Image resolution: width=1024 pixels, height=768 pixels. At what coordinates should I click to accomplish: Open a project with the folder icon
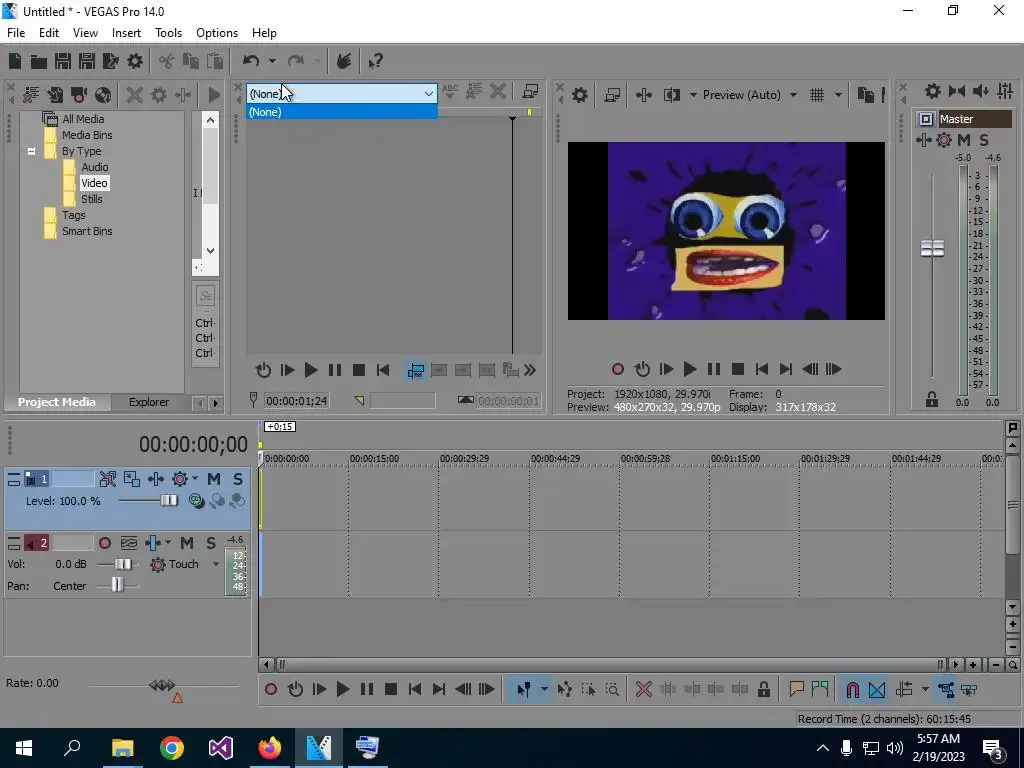pyautogui.click(x=39, y=61)
